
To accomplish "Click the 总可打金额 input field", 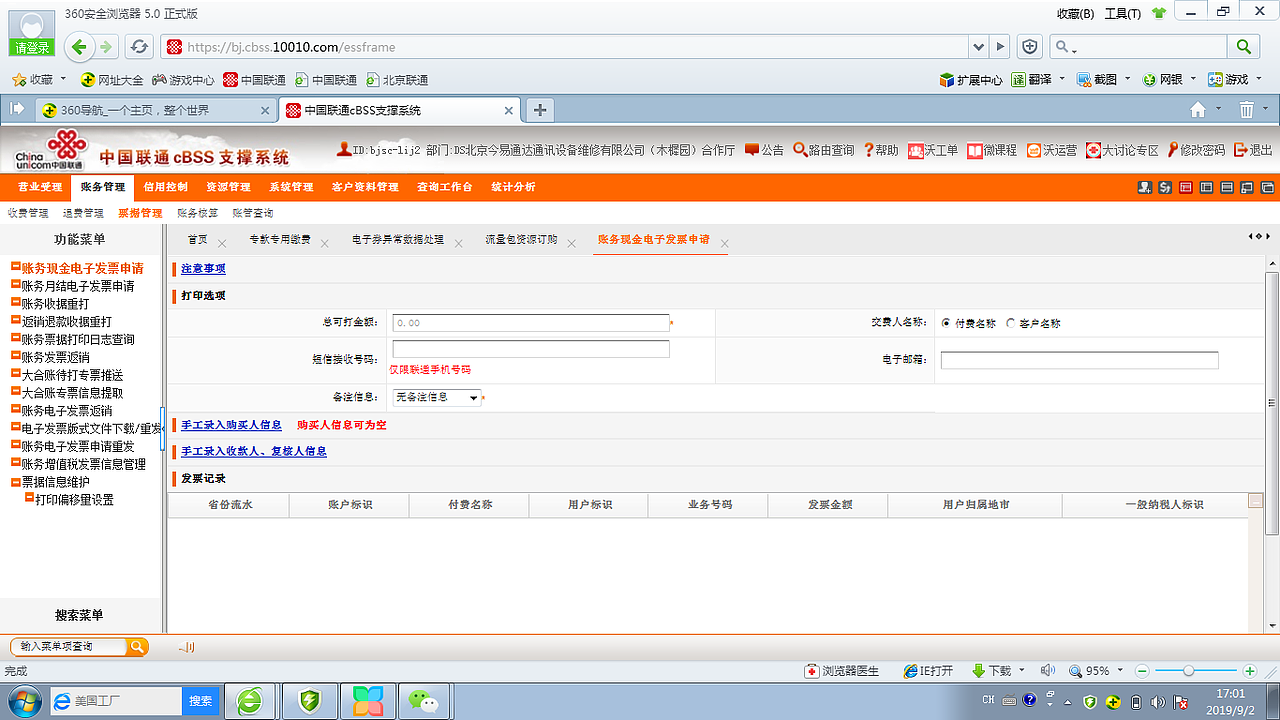I will 531,323.
